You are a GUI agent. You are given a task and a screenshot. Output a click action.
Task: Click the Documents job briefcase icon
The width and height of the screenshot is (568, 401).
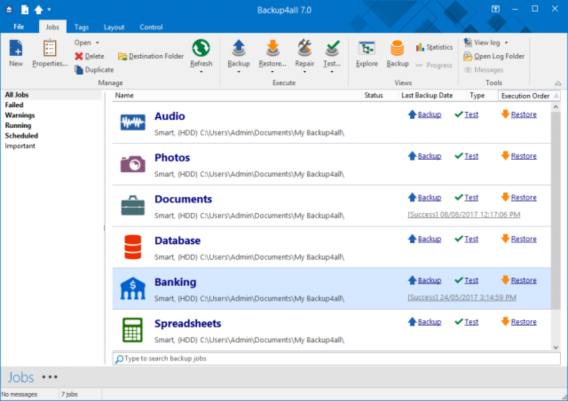tap(133, 205)
